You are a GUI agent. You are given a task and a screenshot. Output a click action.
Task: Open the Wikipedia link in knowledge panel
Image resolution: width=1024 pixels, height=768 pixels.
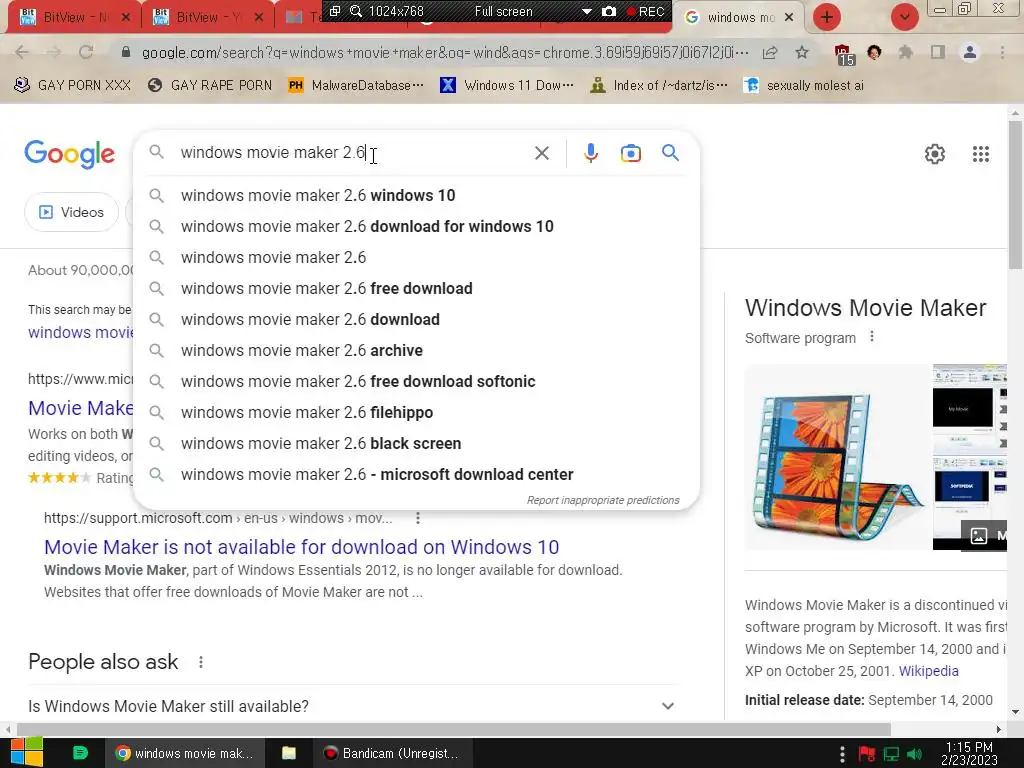pos(928,671)
